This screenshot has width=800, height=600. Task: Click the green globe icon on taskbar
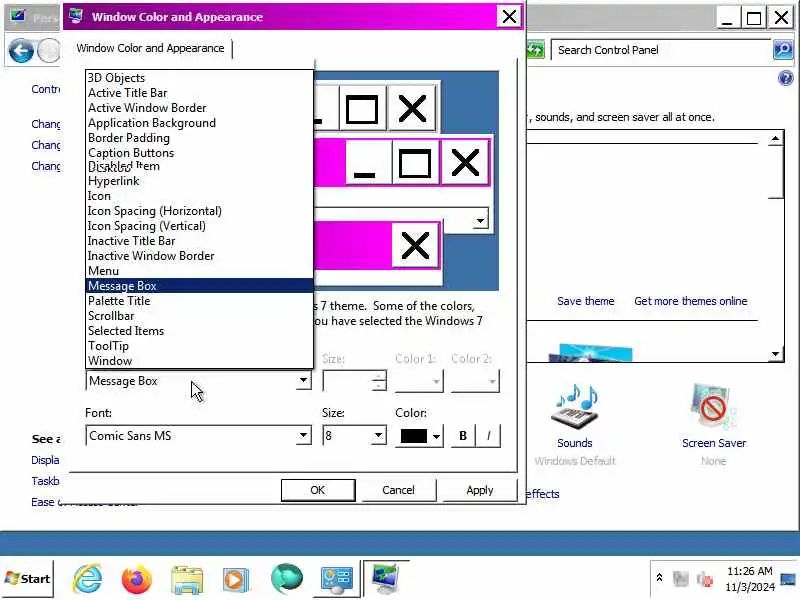(x=286, y=579)
